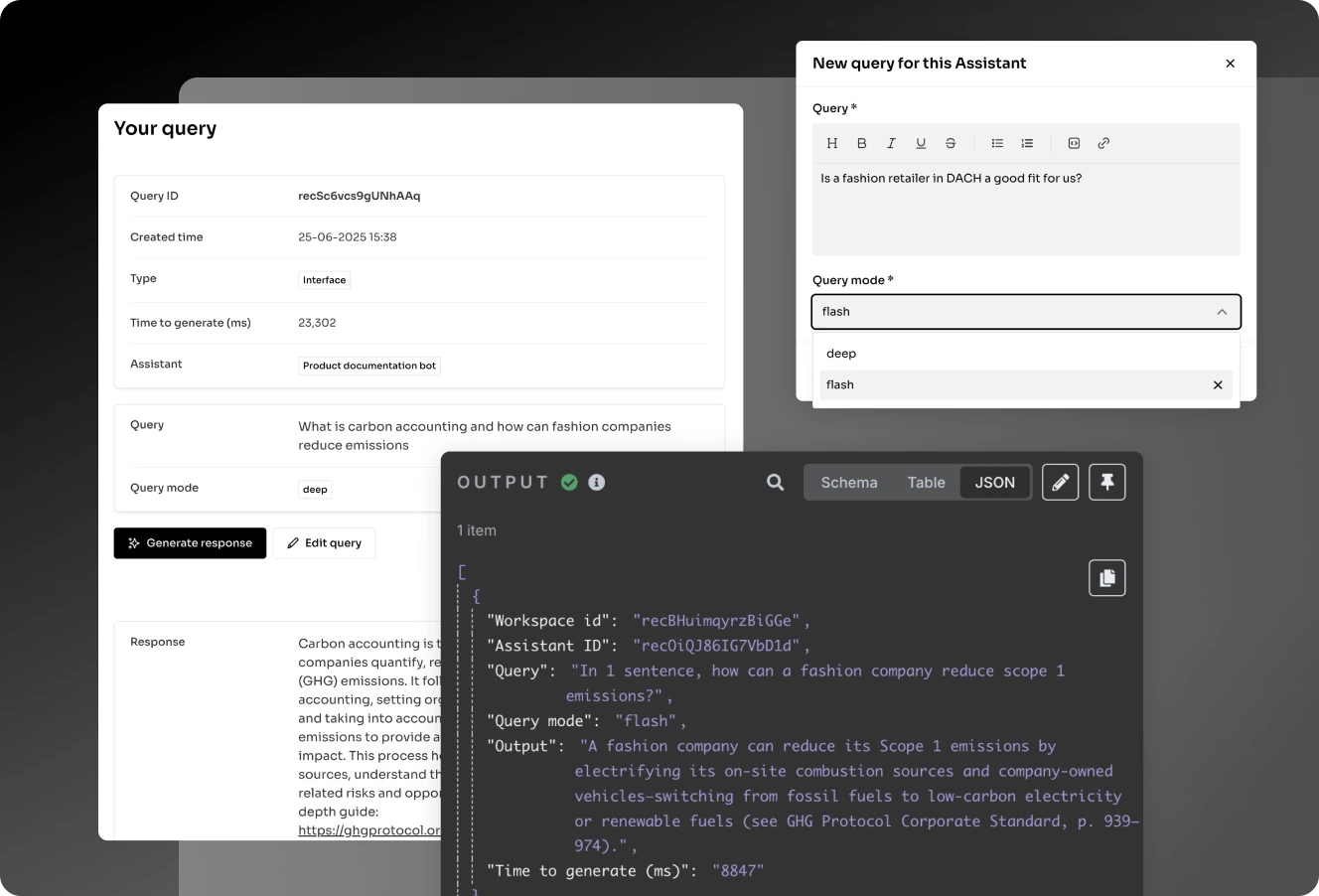This screenshot has height=896, width=1319.
Task: Apply heading style in the query toolbar
Action: tap(831, 142)
